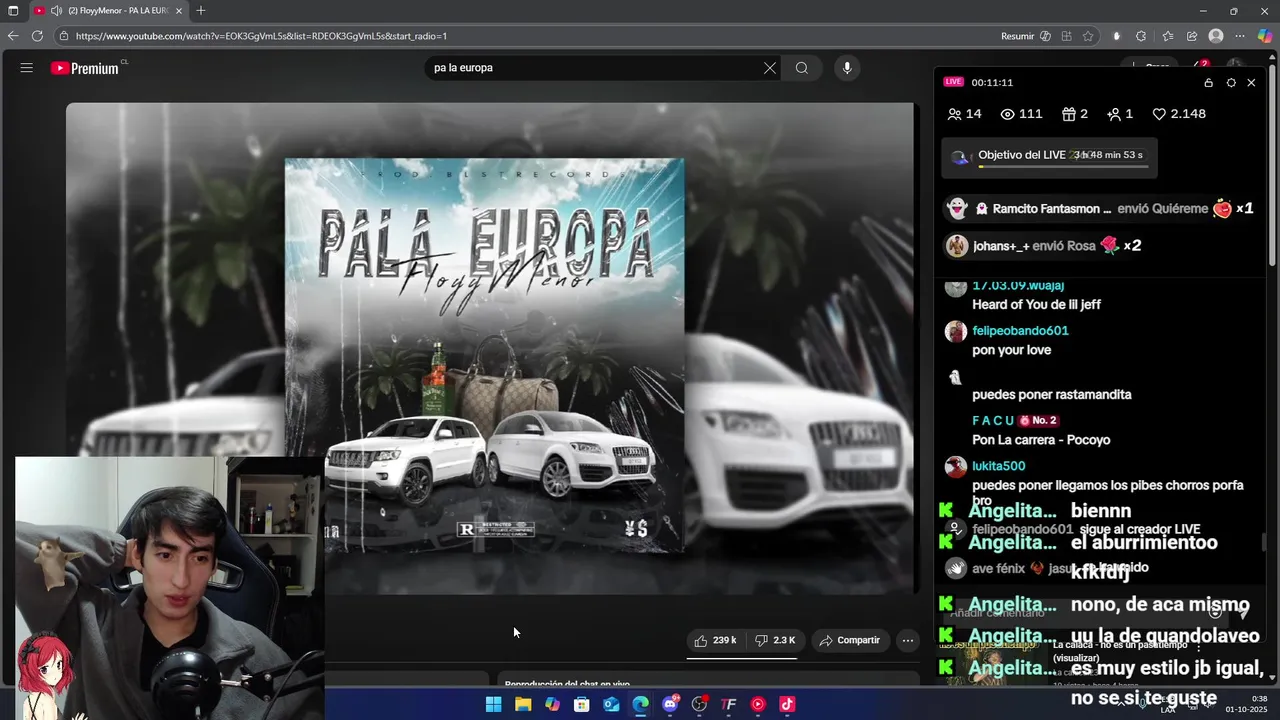View the 14 users count icon
The image size is (1280, 720).
pyautogui.click(x=964, y=114)
